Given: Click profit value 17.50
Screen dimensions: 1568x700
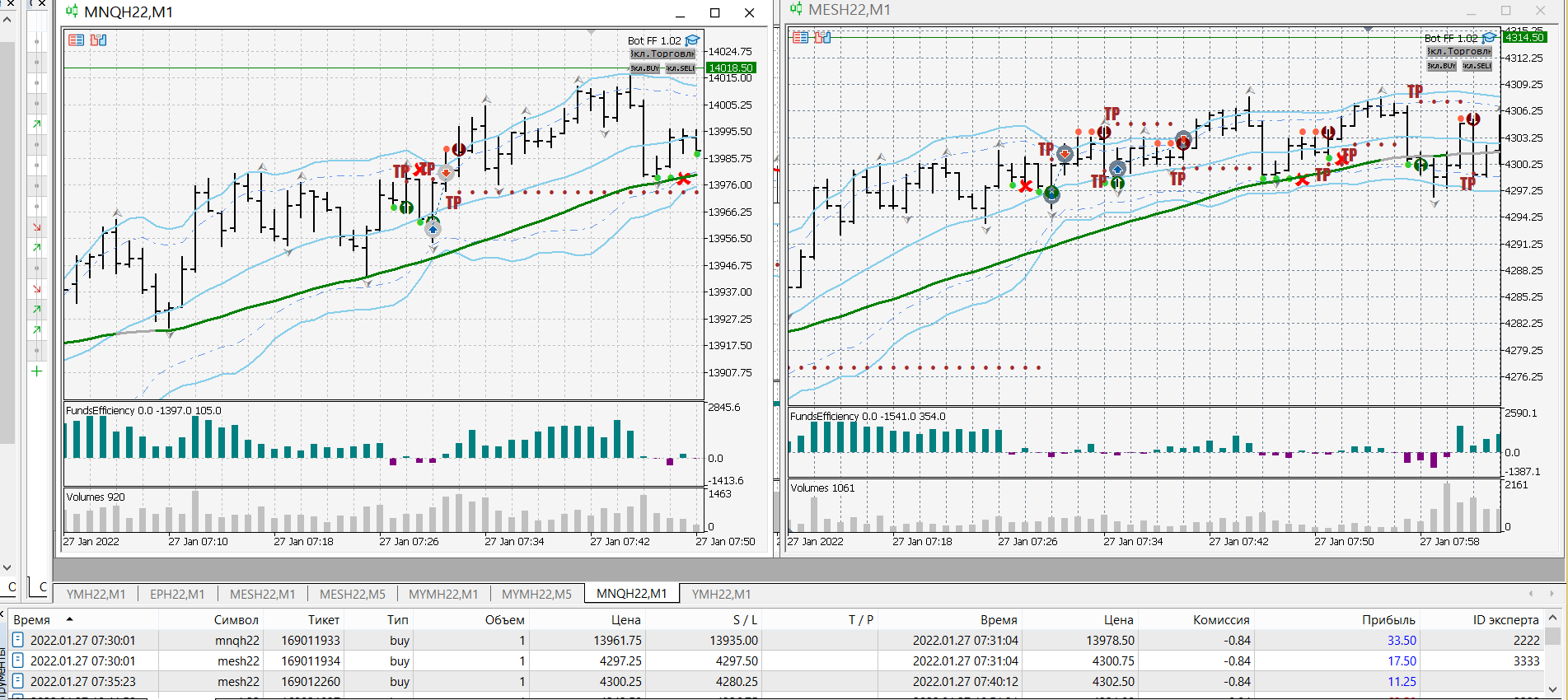Looking at the screenshot, I should [x=1402, y=660].
